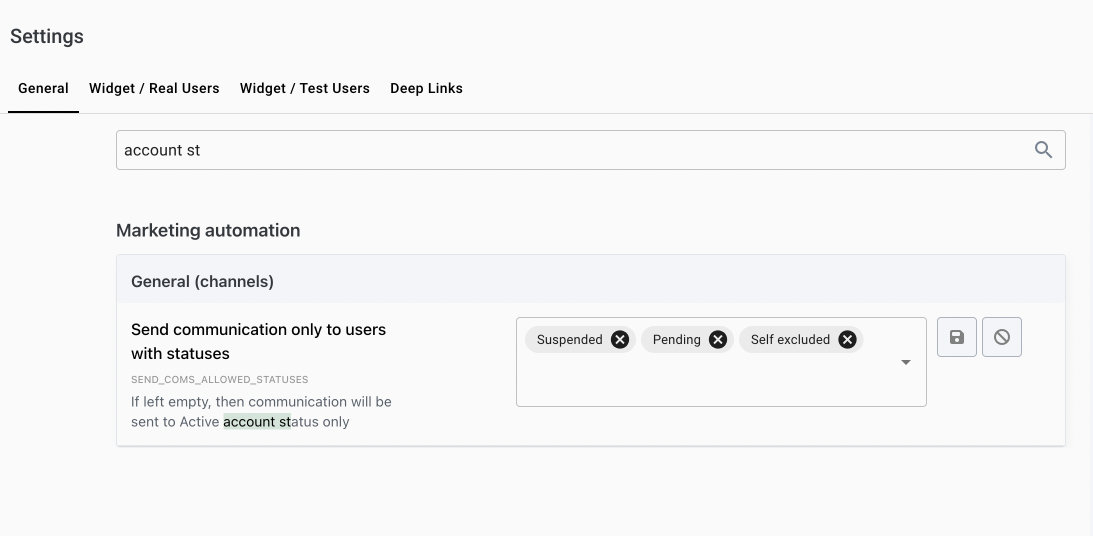Go to the Deep Links tab
The height and width of the screenshot is (536, 1093).
click(x=426, y=88)
